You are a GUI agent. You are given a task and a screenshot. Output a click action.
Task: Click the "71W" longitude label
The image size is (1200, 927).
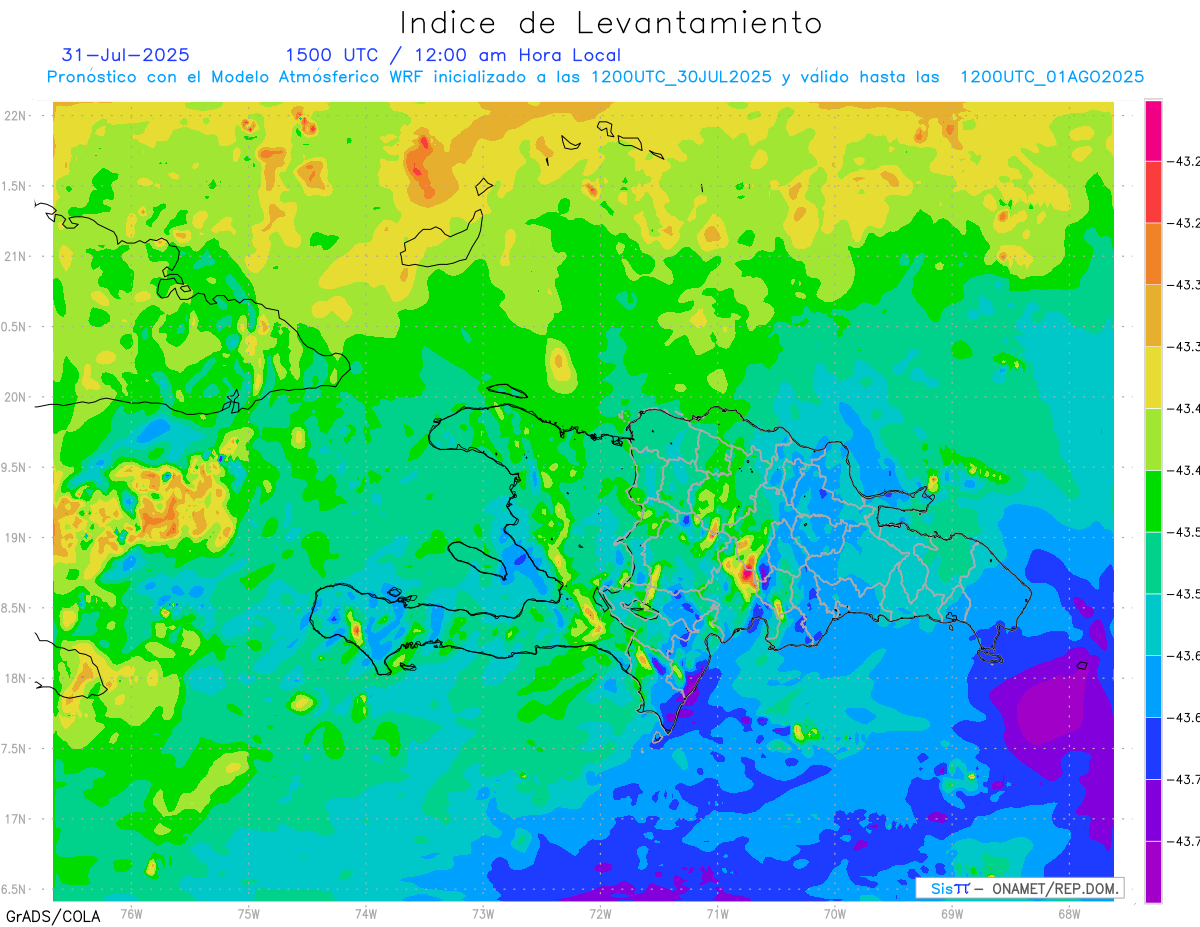[717, 913]
